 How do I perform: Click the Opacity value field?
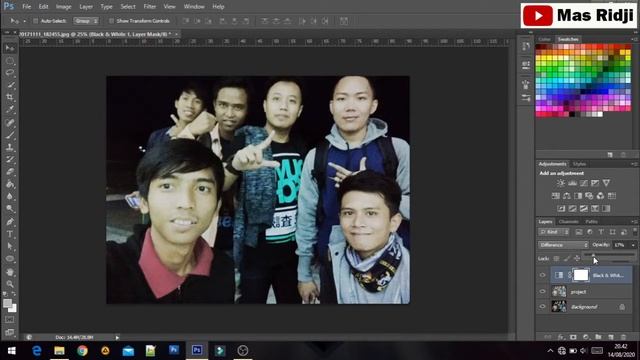621,245
